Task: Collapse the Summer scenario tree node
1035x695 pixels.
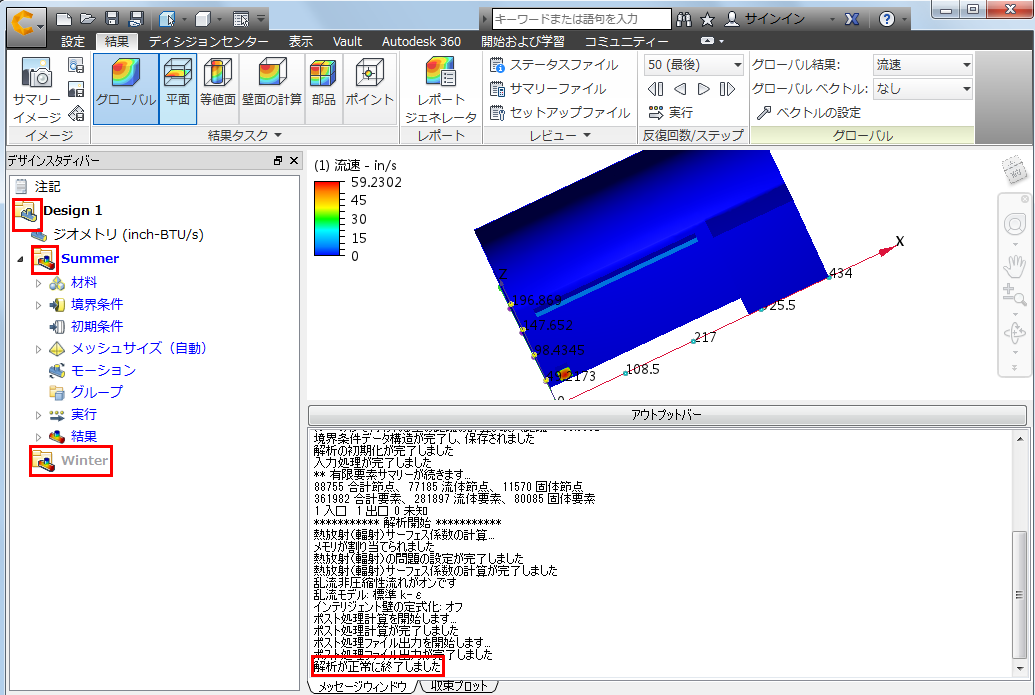Action: pos(20,259)
